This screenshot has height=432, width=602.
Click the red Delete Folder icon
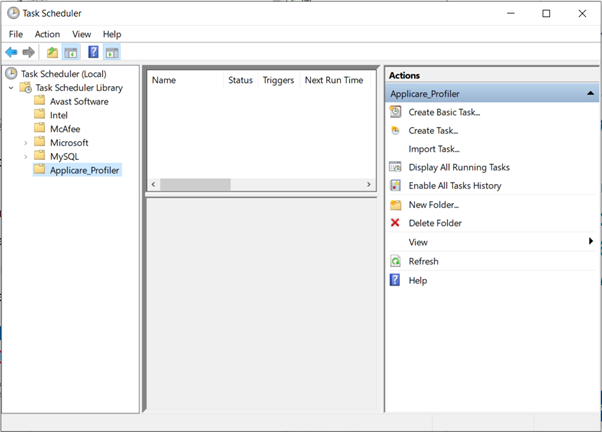(395, 223)
